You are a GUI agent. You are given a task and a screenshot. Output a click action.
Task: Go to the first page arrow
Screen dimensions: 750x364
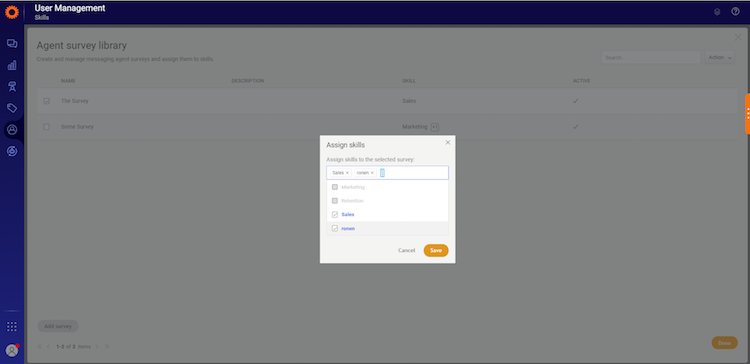coord(40,346)
